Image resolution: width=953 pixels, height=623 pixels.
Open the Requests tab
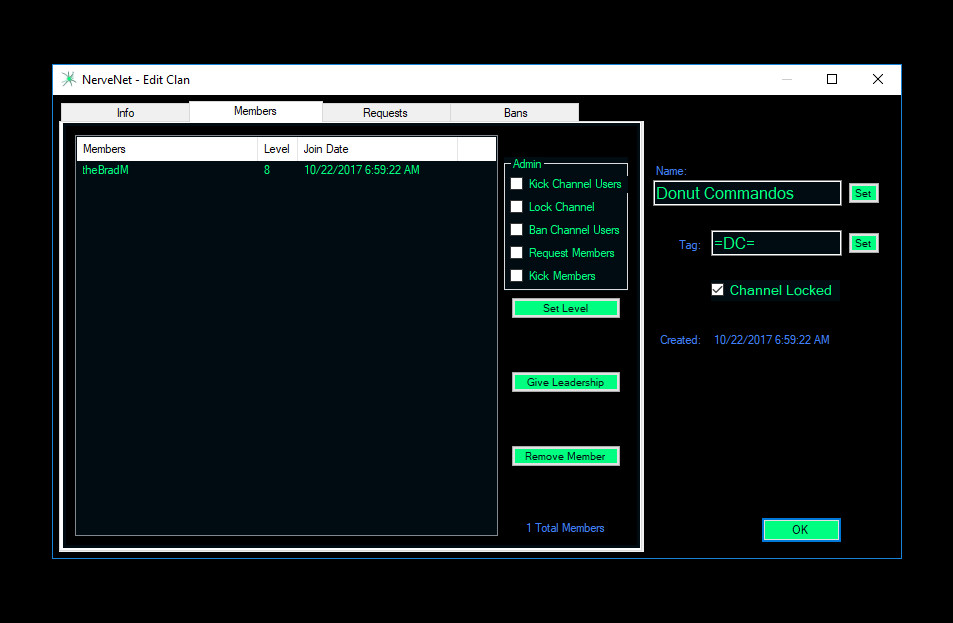pyautogui.click(x=385, y=113)
